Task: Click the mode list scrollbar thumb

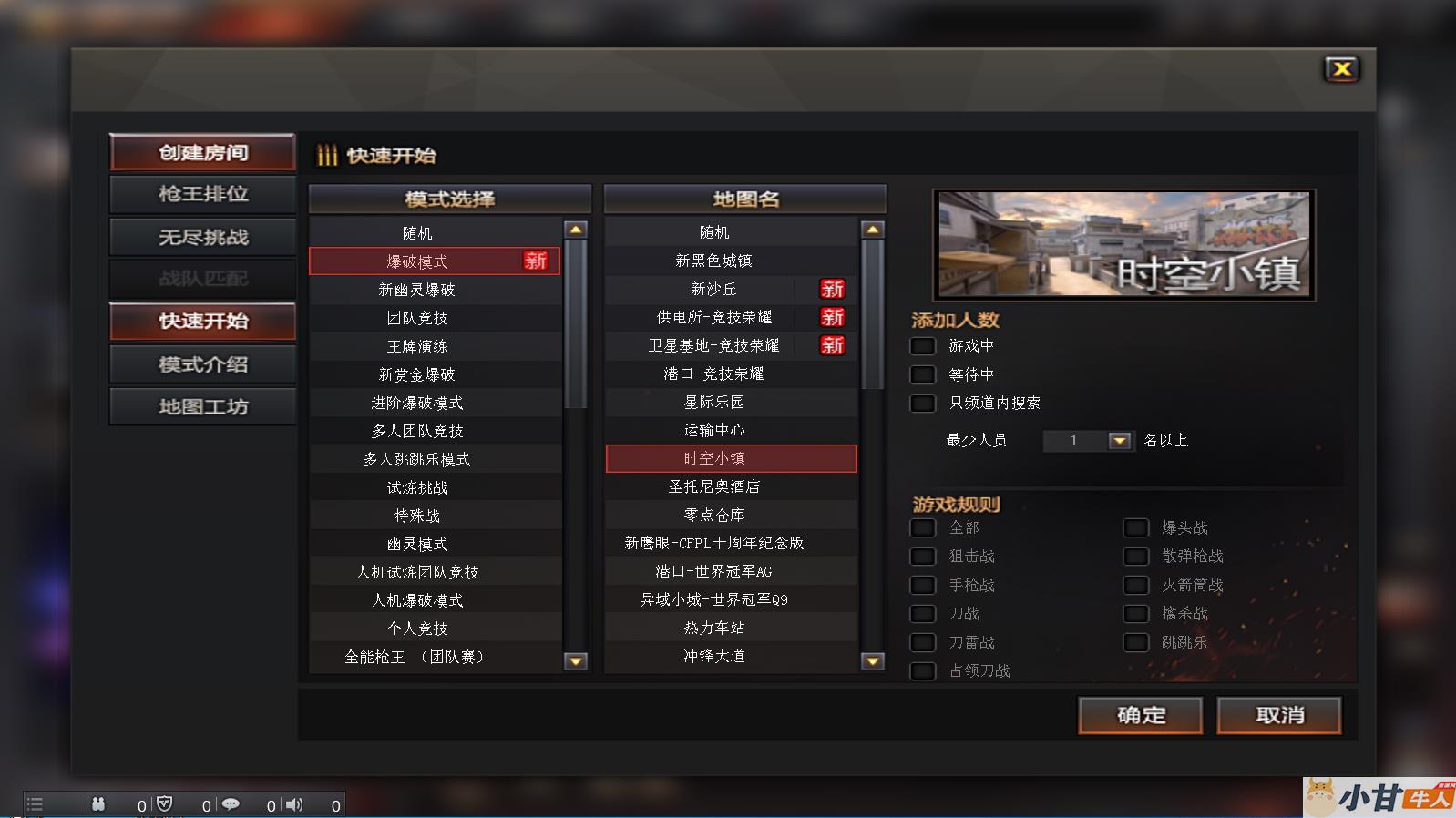Action: (x=575, y=323)
